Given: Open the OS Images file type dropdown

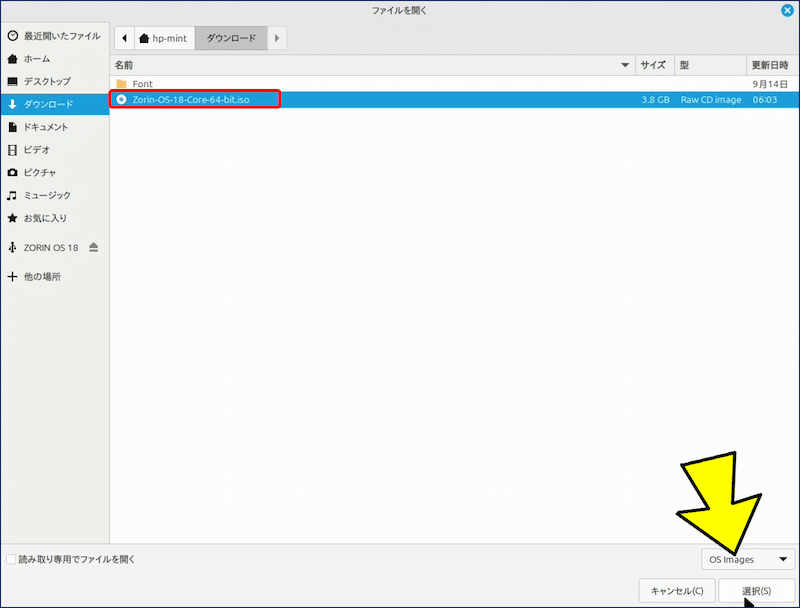Looking at the screenshot, I should (x=747, y=559).
